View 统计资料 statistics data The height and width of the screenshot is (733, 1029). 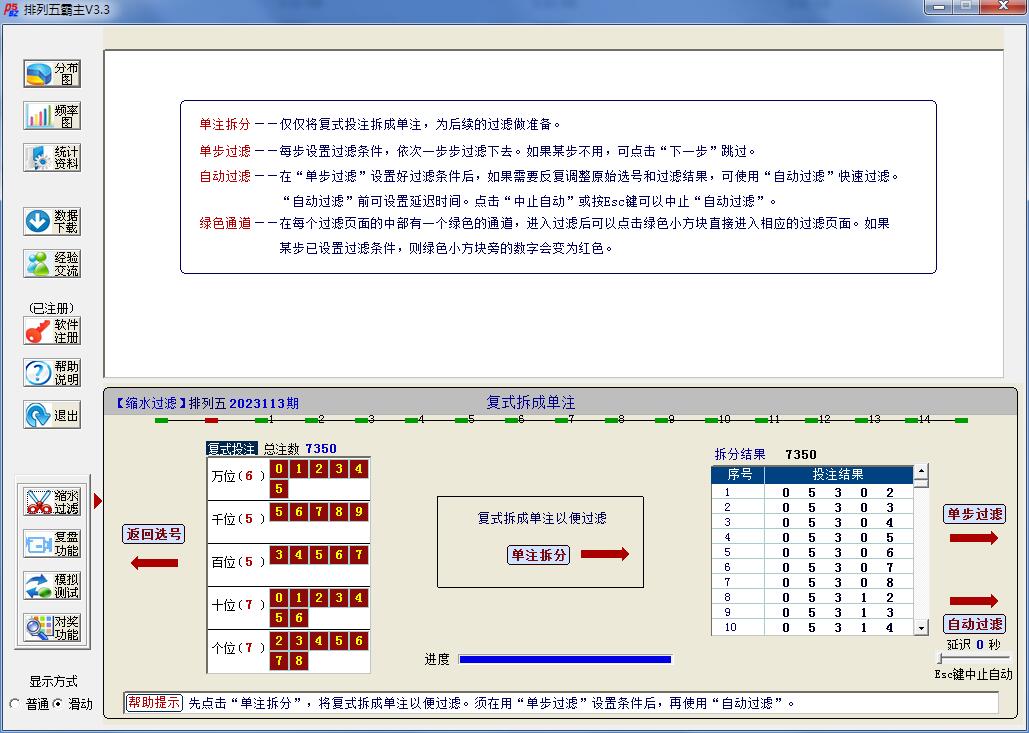[51, 157]
